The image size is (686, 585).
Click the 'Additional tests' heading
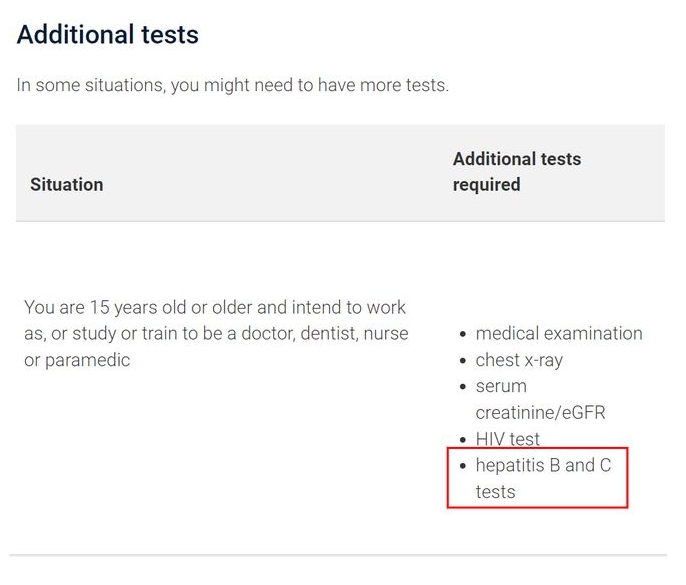click(108, 35)
